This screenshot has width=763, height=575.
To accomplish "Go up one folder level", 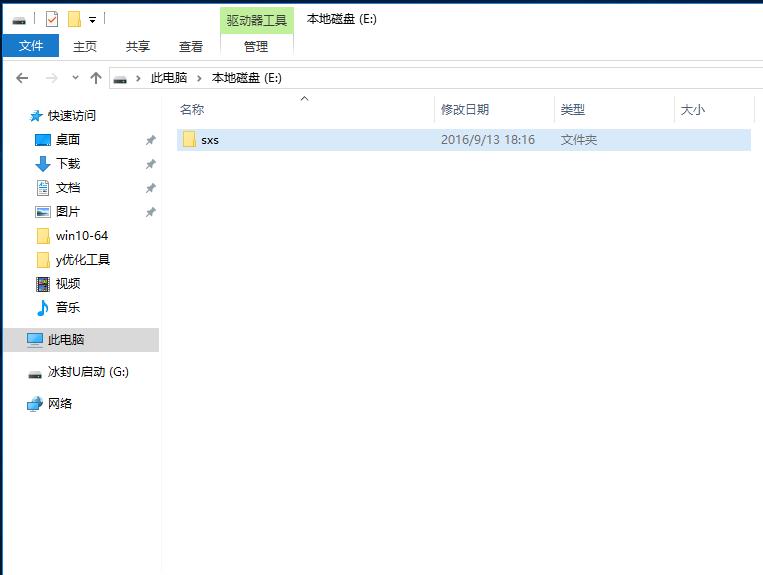I will pos(96,78).
